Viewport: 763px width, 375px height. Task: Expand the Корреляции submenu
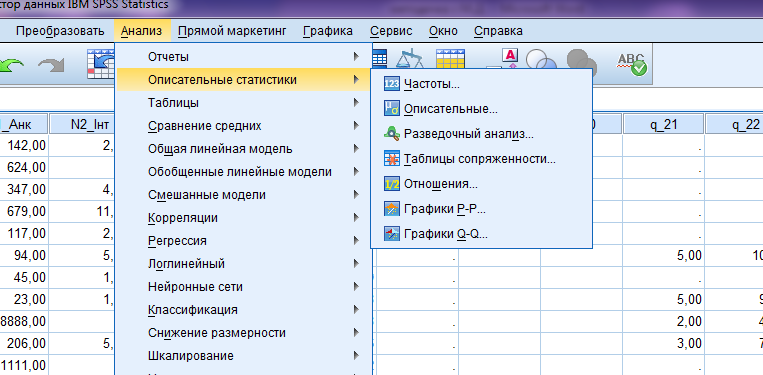[x=243, y=218]
